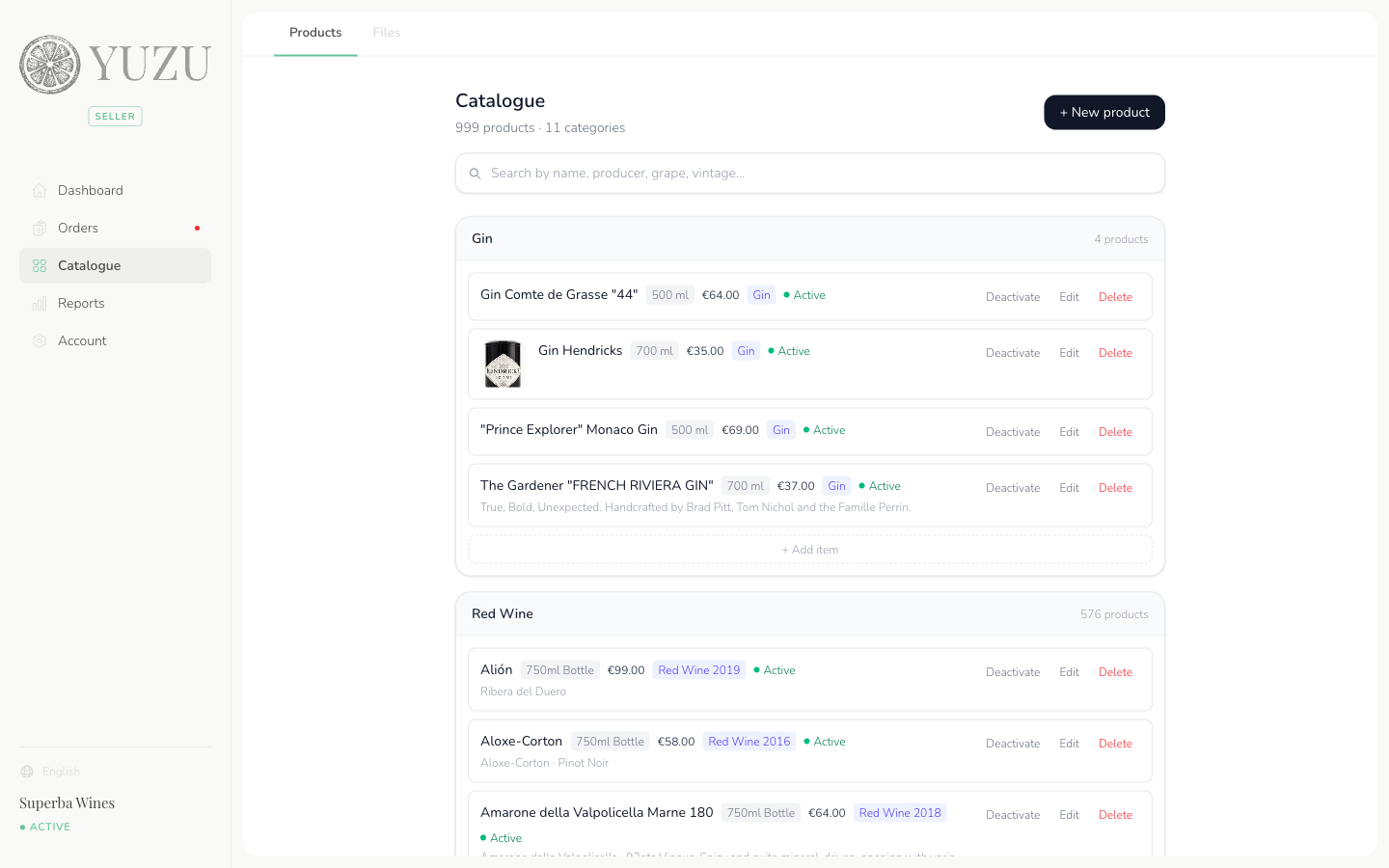Switch to the Products tab
Image resolution: width=1389 pixels, height=868 pixels.
pos(315,33)
